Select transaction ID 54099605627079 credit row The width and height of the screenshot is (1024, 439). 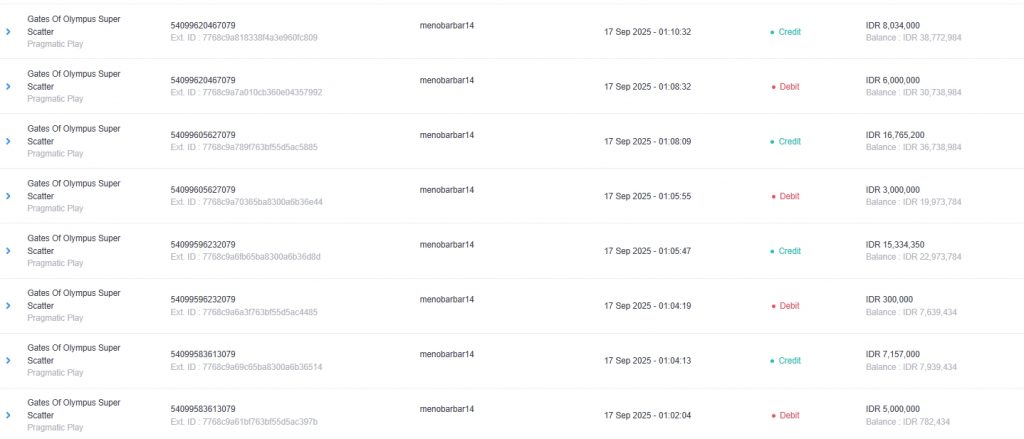[x=203, y=135]
